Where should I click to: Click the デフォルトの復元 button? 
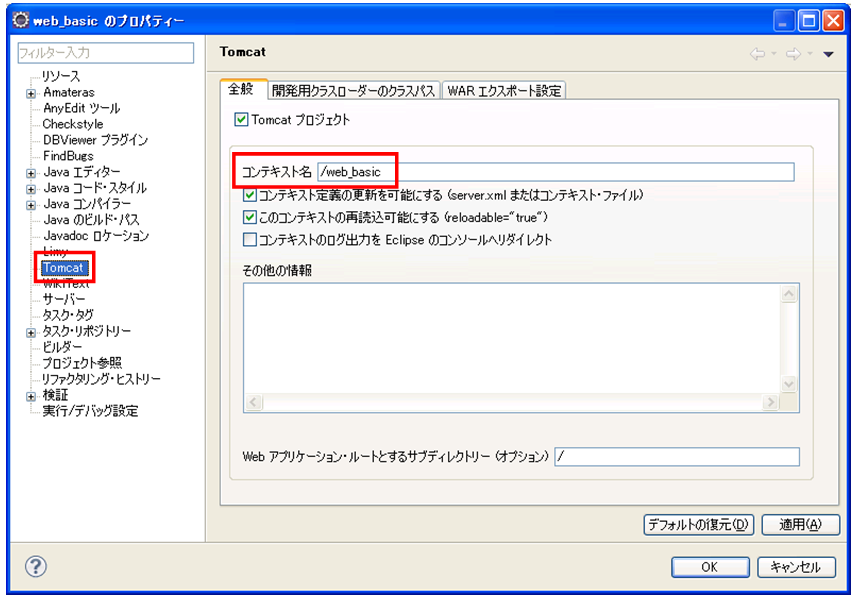pos(698,525)
